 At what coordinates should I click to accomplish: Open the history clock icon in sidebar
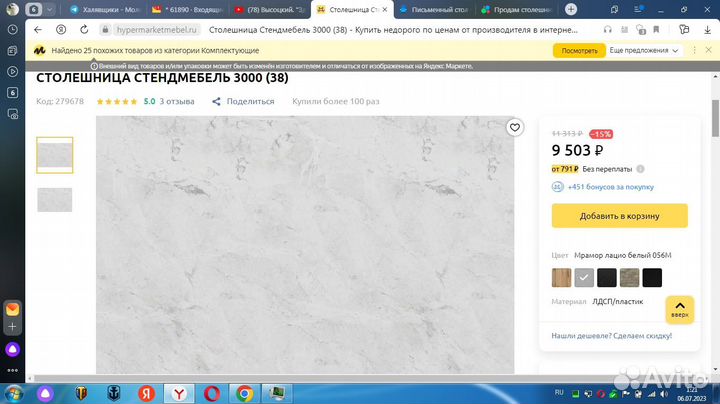12,29
